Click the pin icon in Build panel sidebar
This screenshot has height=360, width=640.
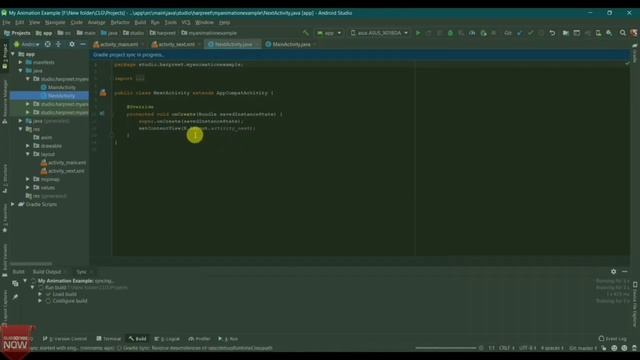pyautogui.click(x=15, y=297)
